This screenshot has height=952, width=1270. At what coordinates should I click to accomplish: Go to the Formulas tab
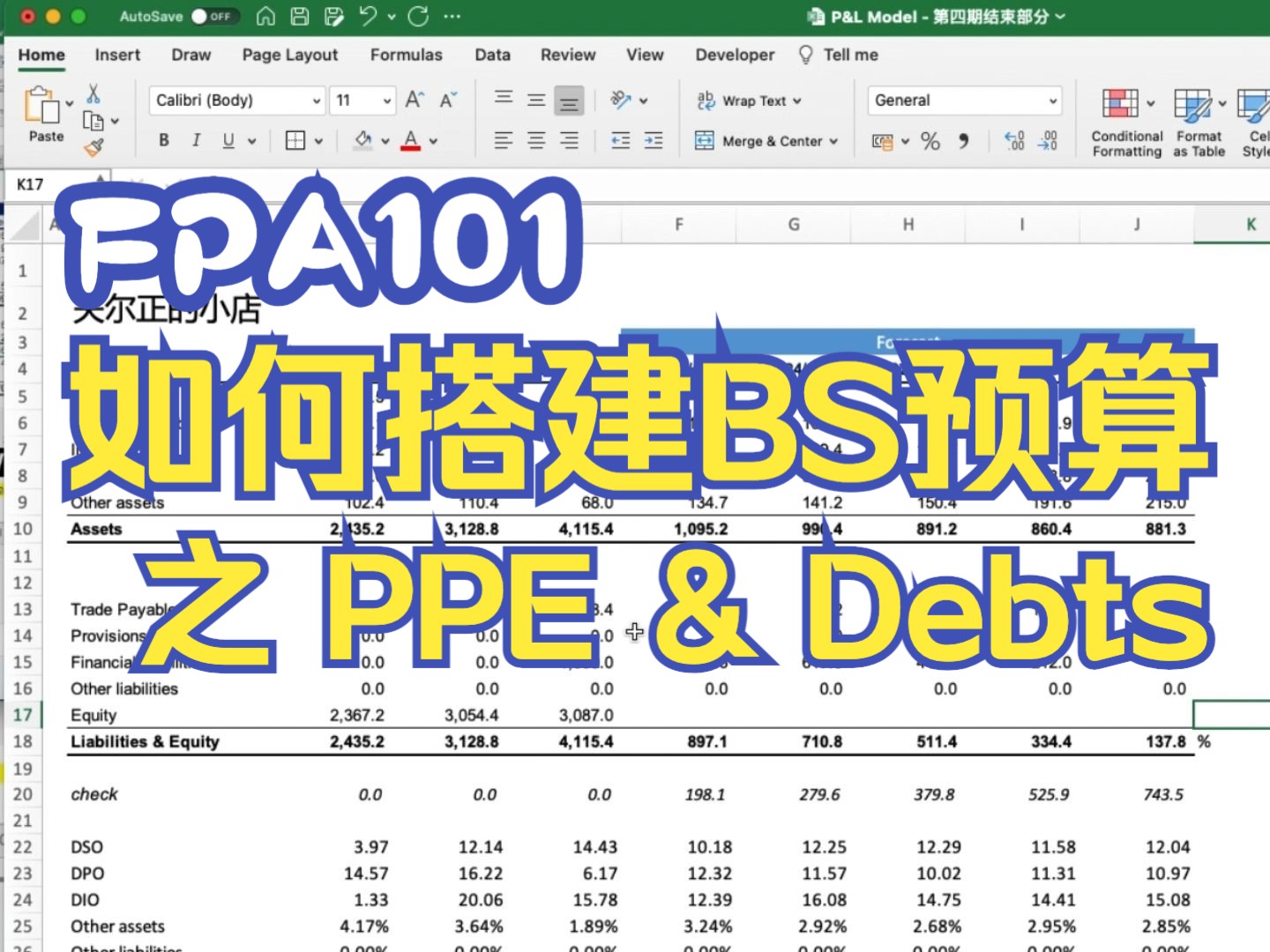[406, 55]
